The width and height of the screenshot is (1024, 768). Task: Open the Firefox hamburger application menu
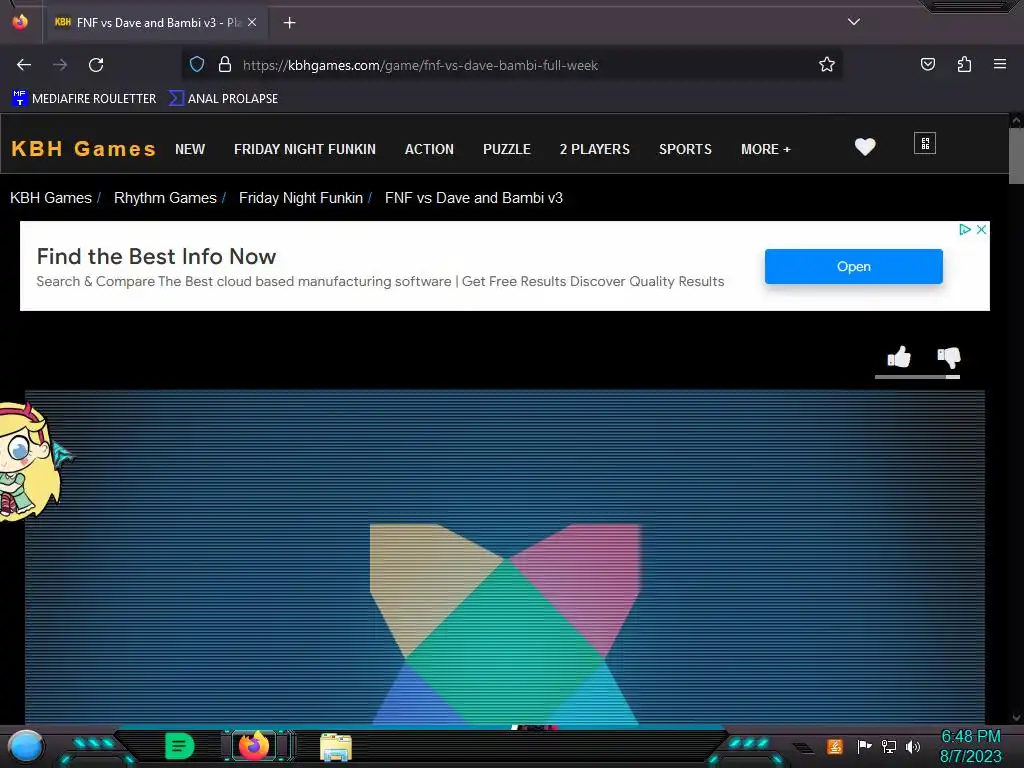point(1000,64)
